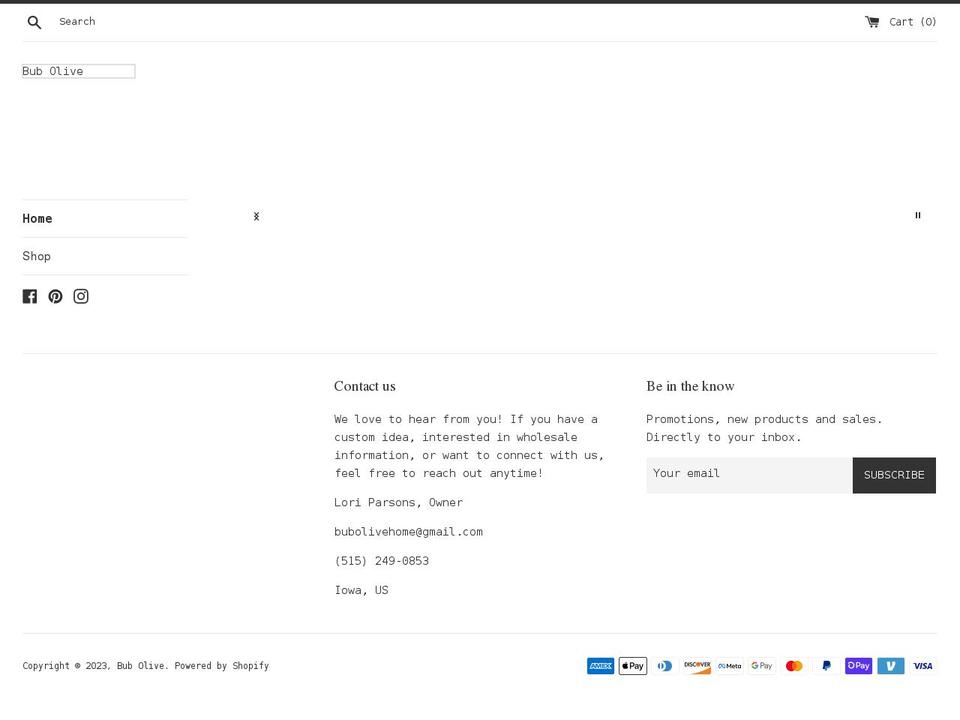This screenshot has width=960, height=720.
Task: Open the Instagram social icon
Action: click(x=80, y=296)
